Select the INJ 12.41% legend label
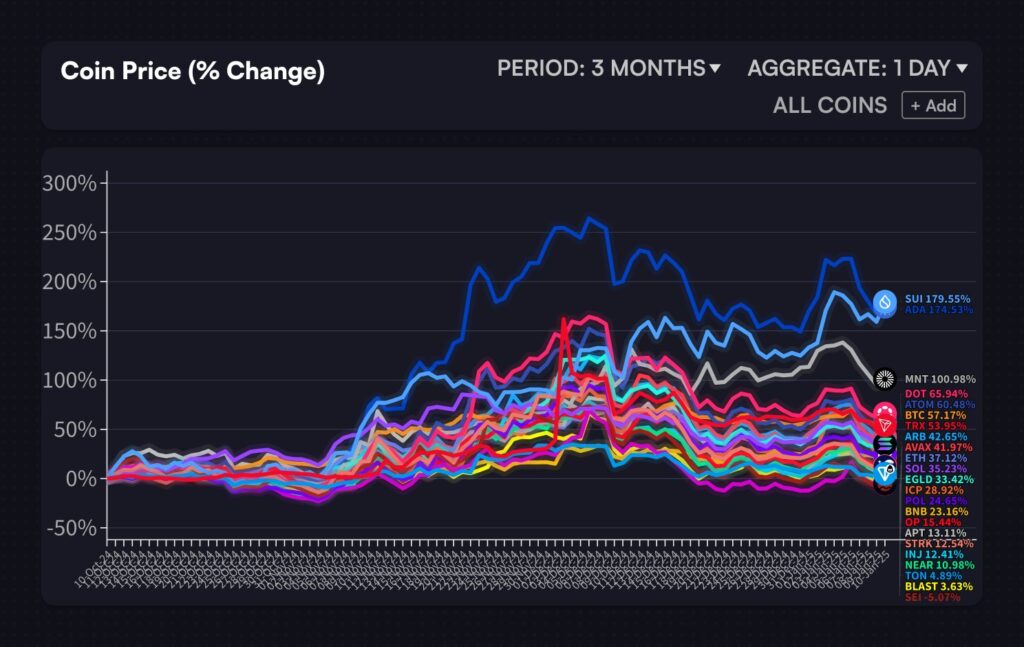Image resolution: width=1024 pixels, height=647 pixels. (x=934, y=554)
